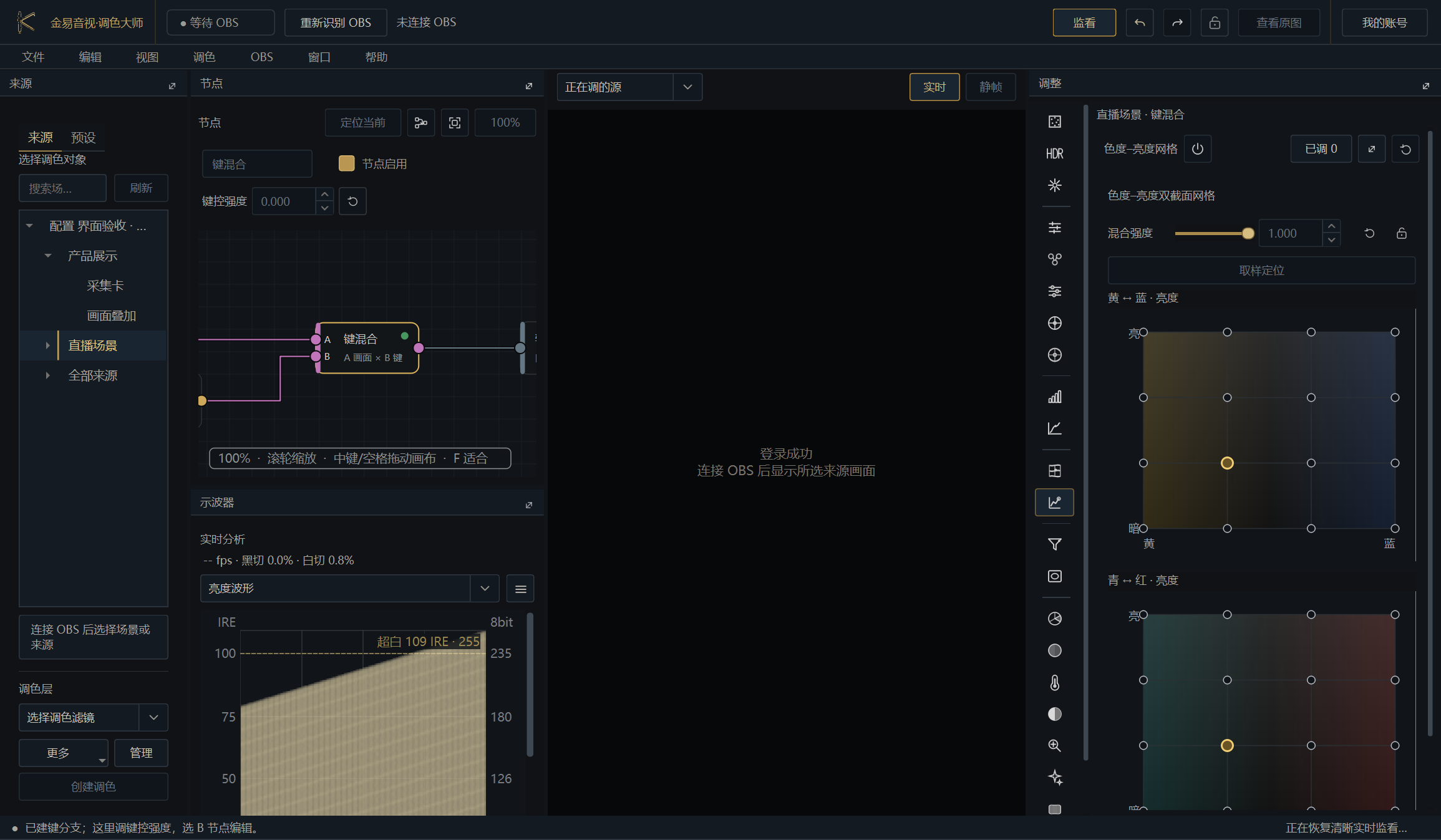The height and width of the screenshot is (840, 1441).
Task: Select the pie-chart color tool
Action: point(1054,619)
